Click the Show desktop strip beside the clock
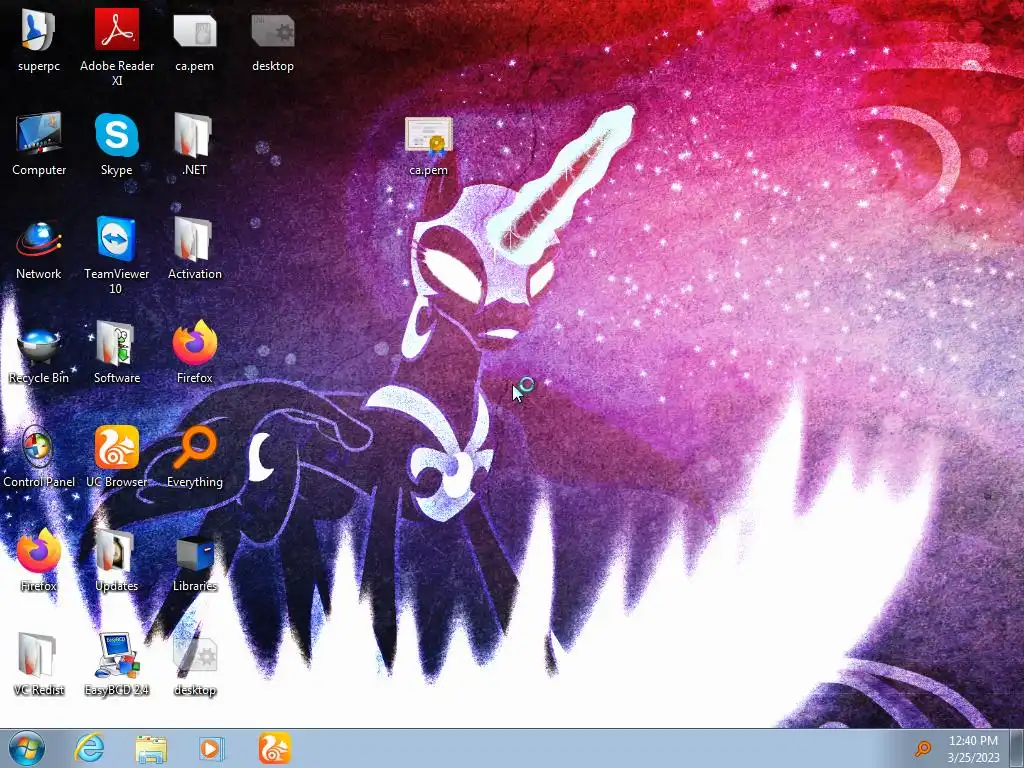1024x768 pixels. click(x=1017, y=748)
